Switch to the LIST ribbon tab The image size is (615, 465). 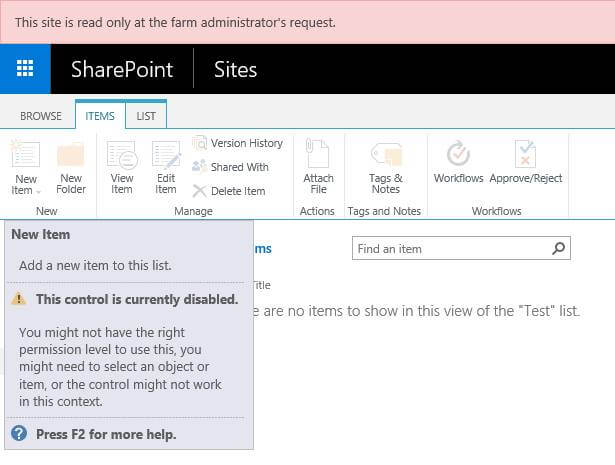pos(146,116)
